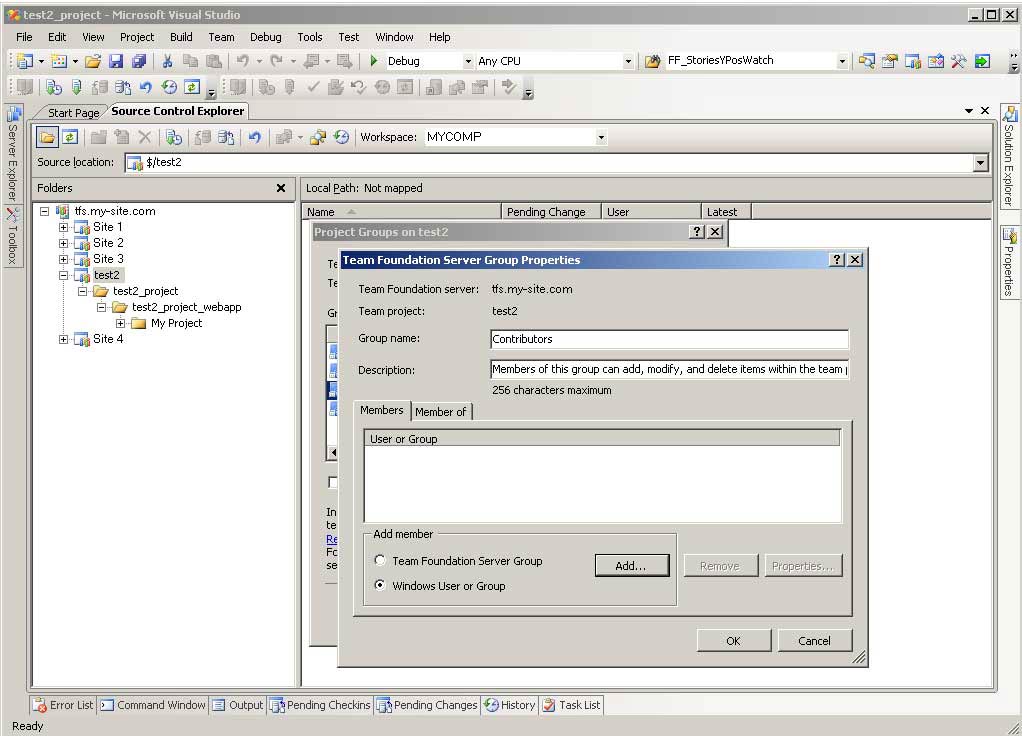1022x736 pixels.
Task: Open the Debug configuration dropdown
Action: [x=468, y=61]
